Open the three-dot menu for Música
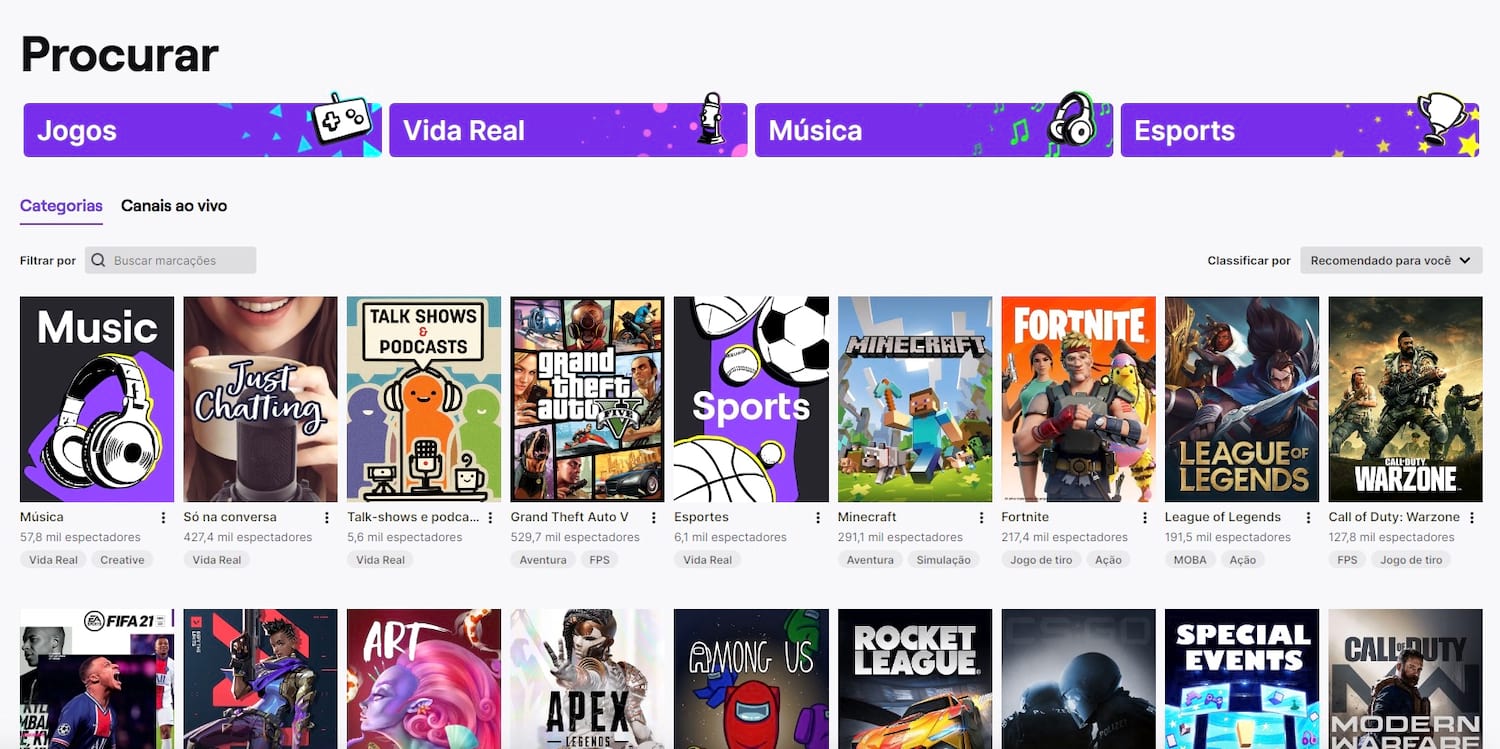Image resolution: width=1500 pixels, height=749 pixels. coord(163,517)
